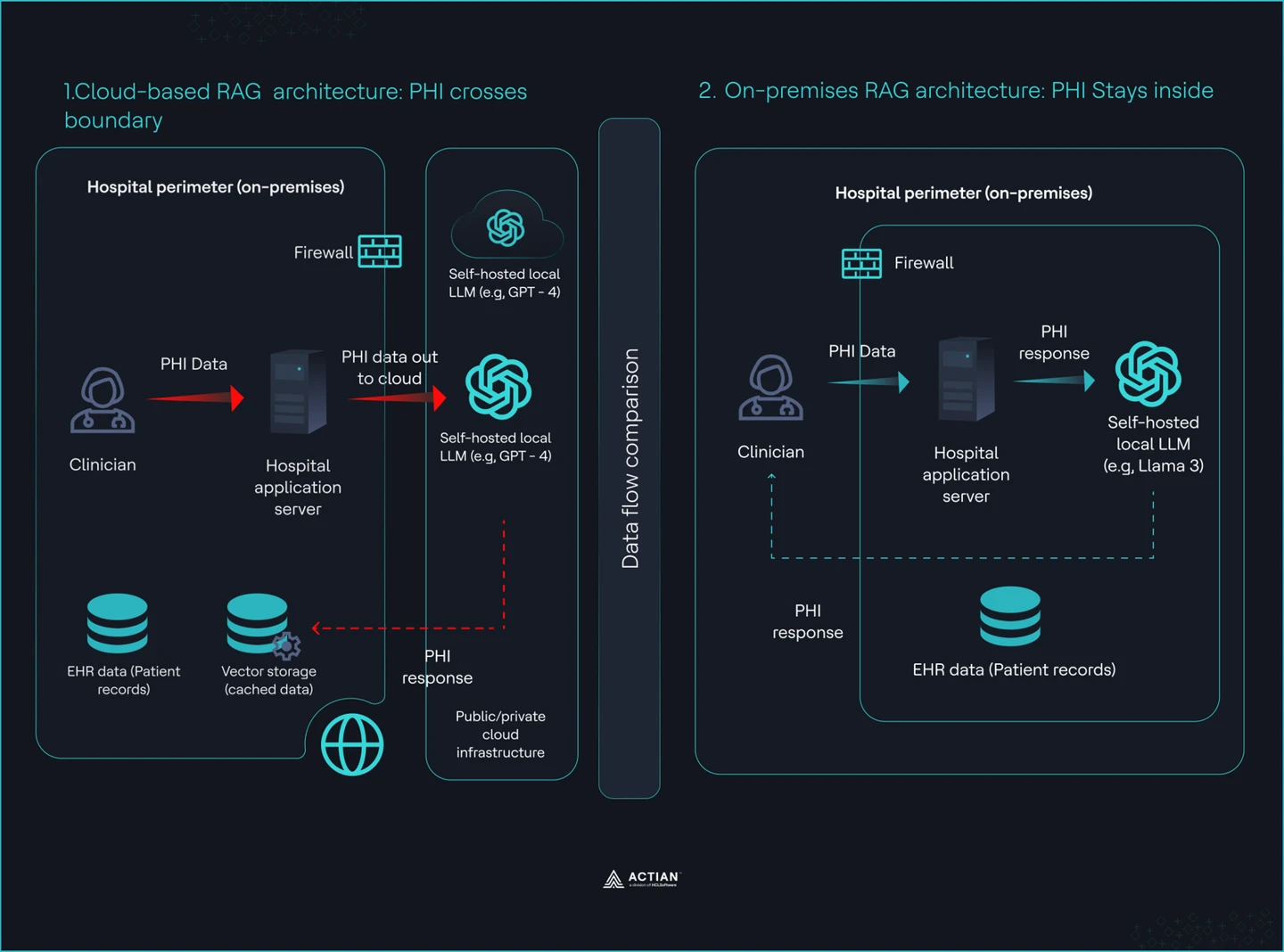This screenshot has width=1284, height=952.
Task: Select the Vector storage cached data database icon
Action: tap(258, 622)
